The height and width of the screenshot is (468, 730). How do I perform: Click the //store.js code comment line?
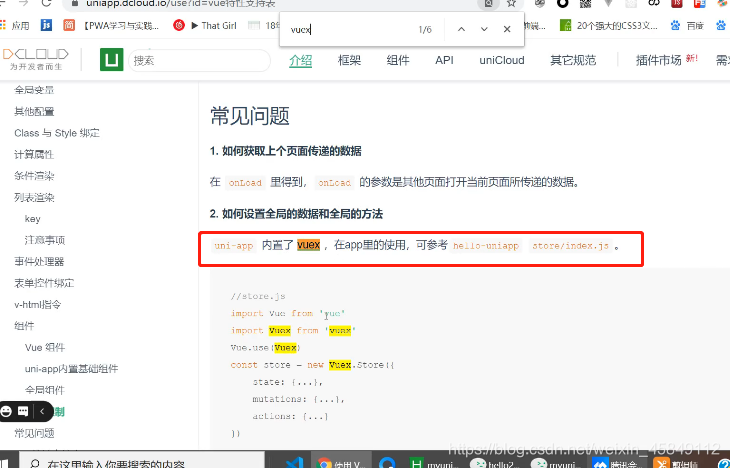point(258,296)
